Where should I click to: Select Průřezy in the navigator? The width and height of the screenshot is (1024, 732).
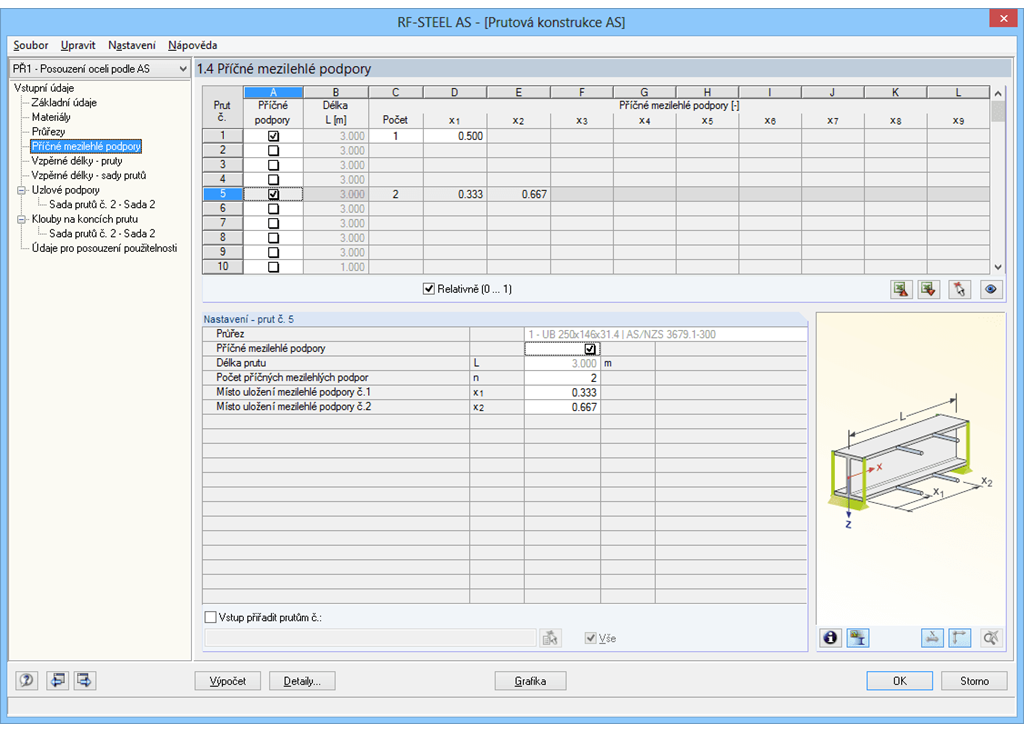[48, 131]
